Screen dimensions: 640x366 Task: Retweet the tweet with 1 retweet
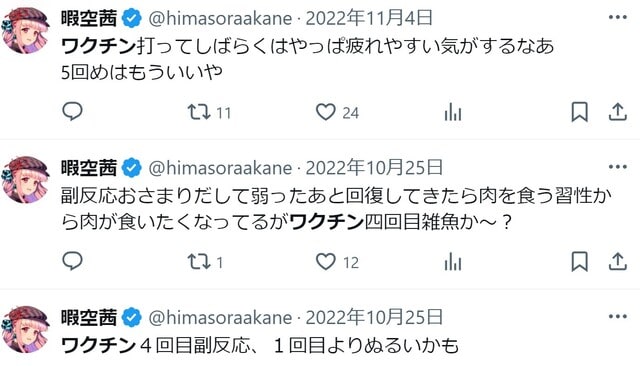199,262
